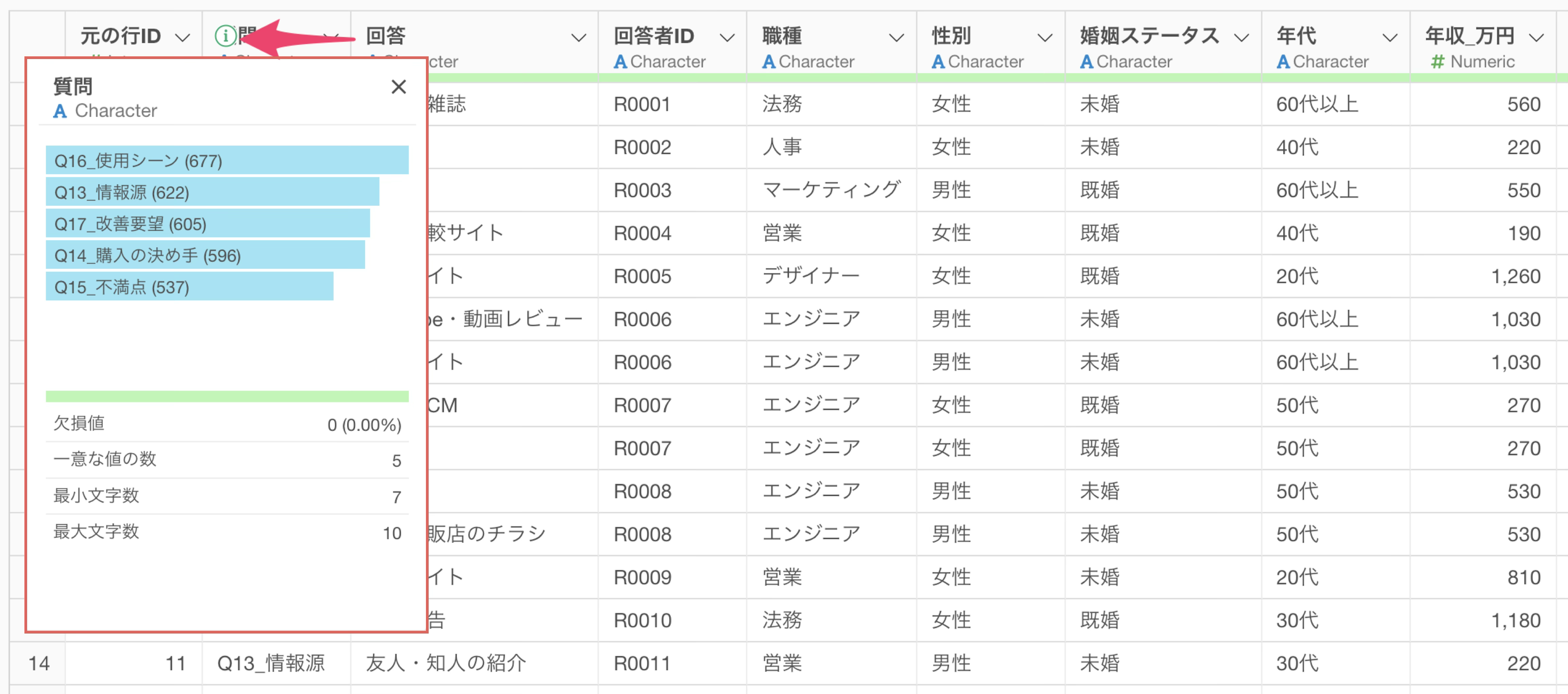Screen dimensions: 1568x694
Task: Click Numeric type icon under 年収_万円
Action: tap(1437, 61)
